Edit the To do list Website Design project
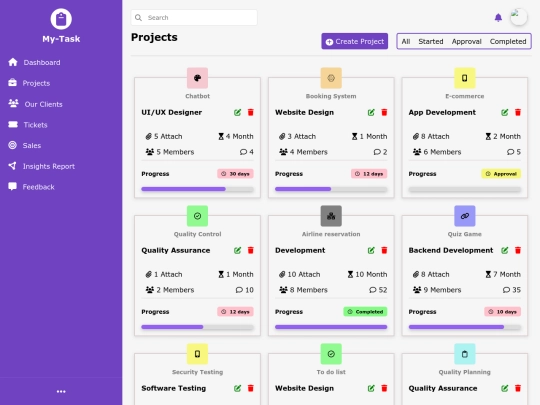 click(x=371, y=388)
